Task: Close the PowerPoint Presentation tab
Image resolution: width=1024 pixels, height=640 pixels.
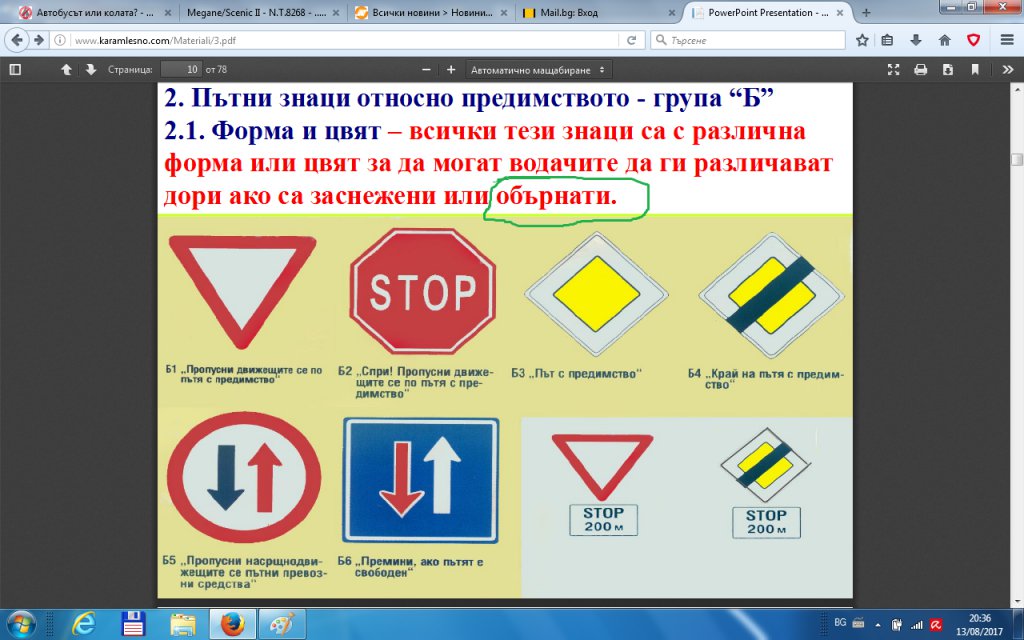Action: (x=839, y=12)
